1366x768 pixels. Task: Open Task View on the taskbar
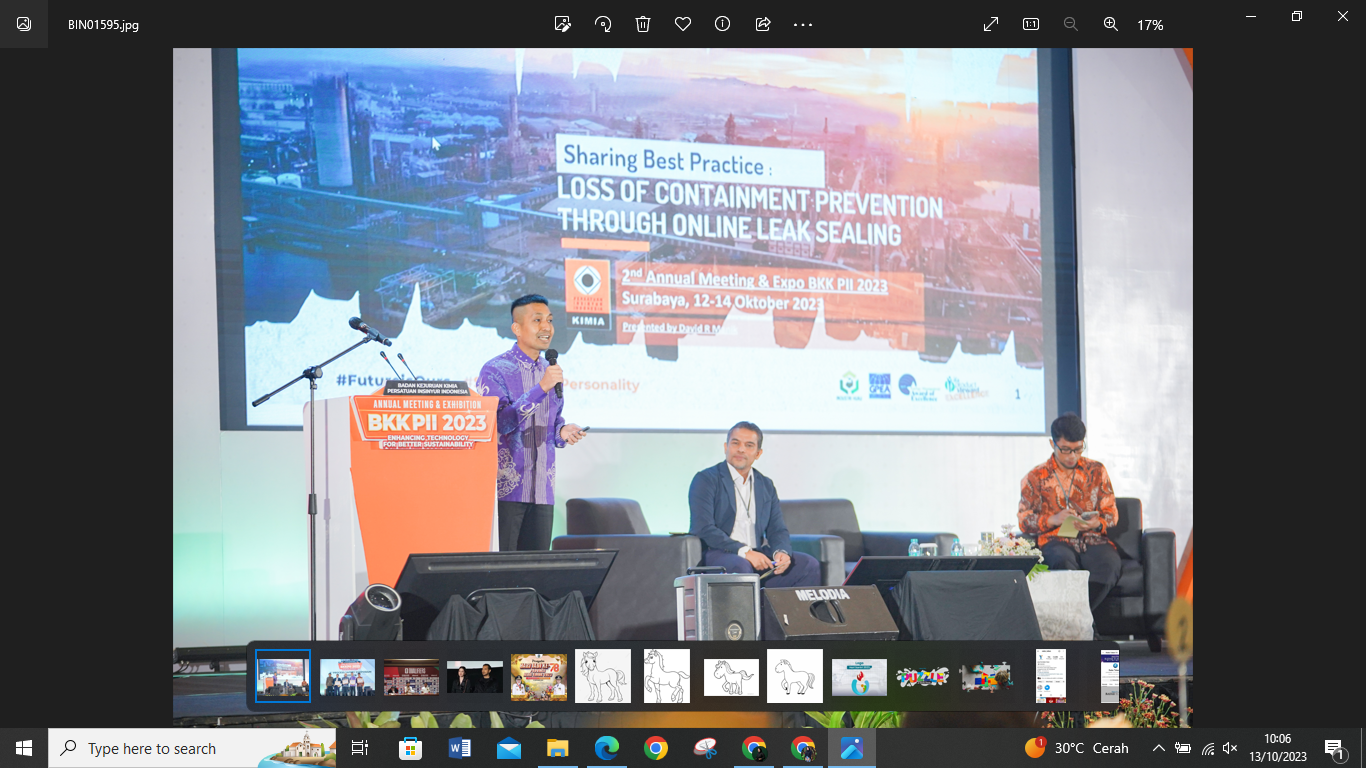click(x=360, y=748)
